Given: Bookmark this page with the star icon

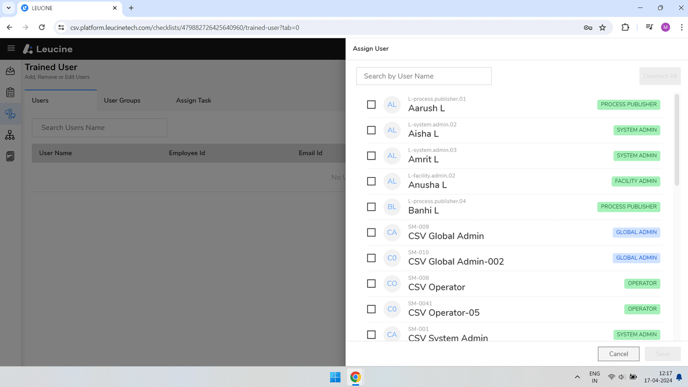Looking at the screenshot, I should (x=602, y=27).
